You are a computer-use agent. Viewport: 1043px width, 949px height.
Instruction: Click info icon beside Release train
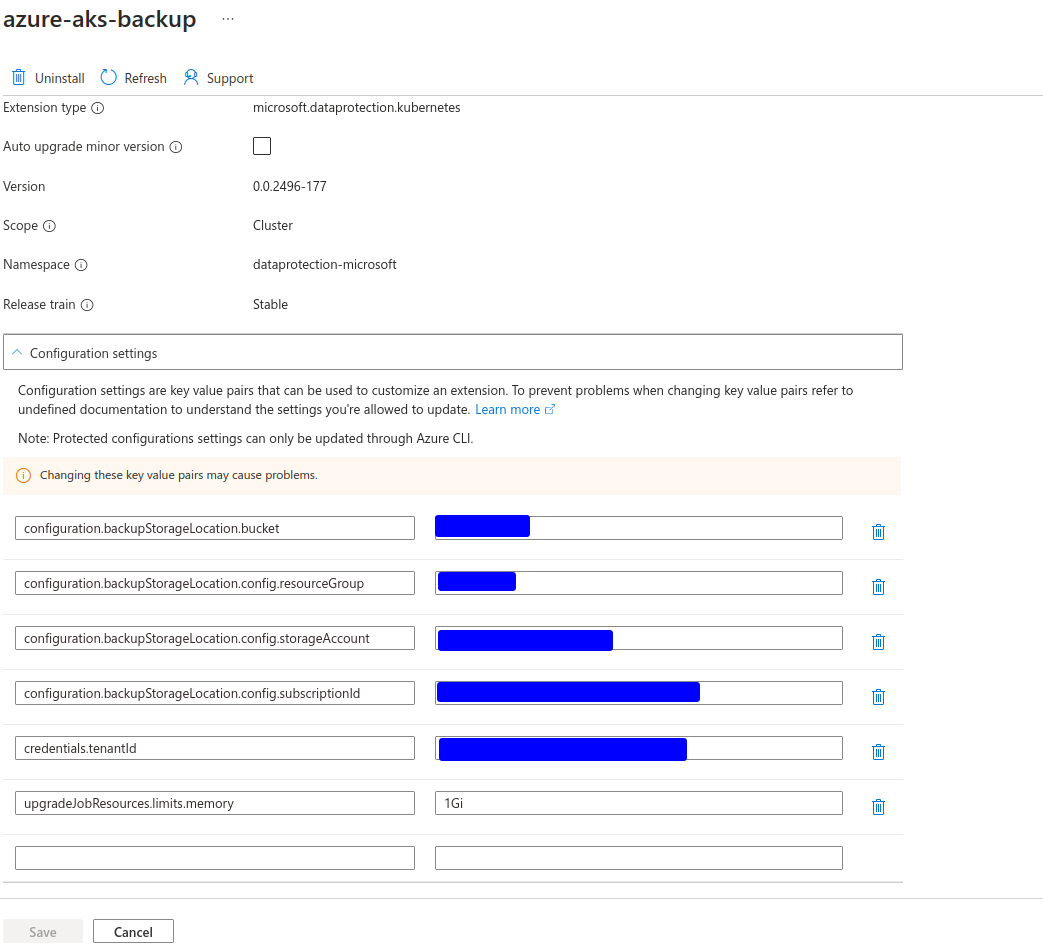87,305
